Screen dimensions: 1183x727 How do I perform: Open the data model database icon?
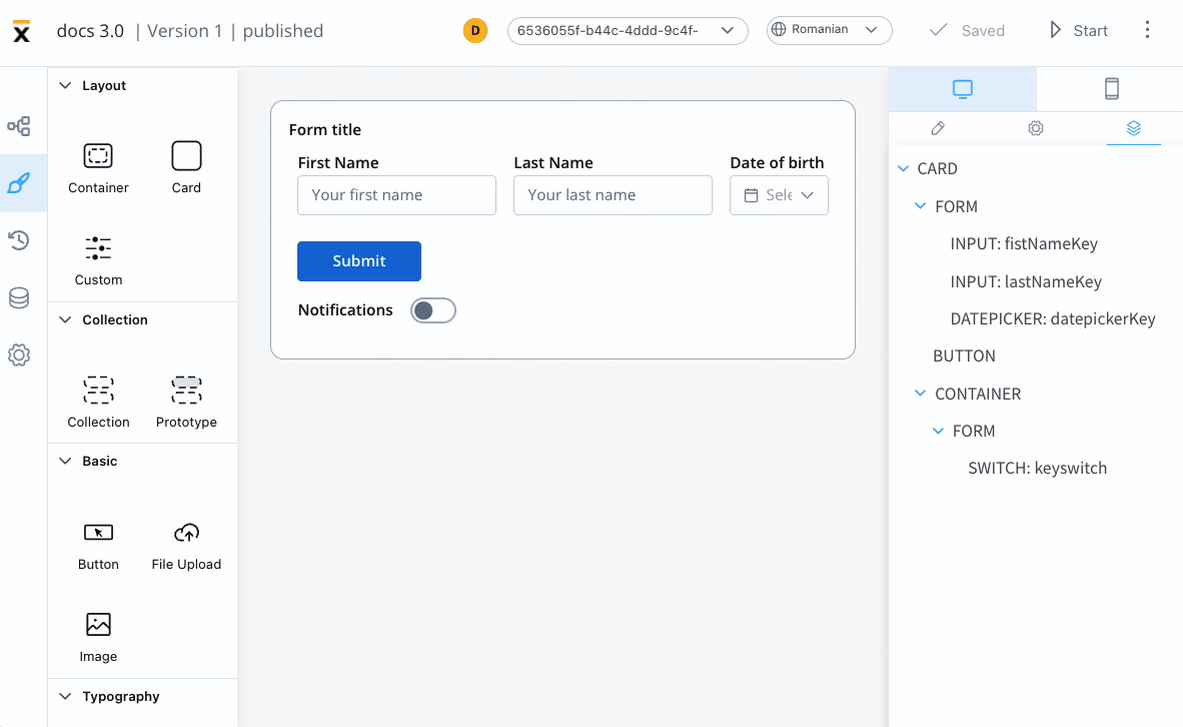tap(19, 298)
